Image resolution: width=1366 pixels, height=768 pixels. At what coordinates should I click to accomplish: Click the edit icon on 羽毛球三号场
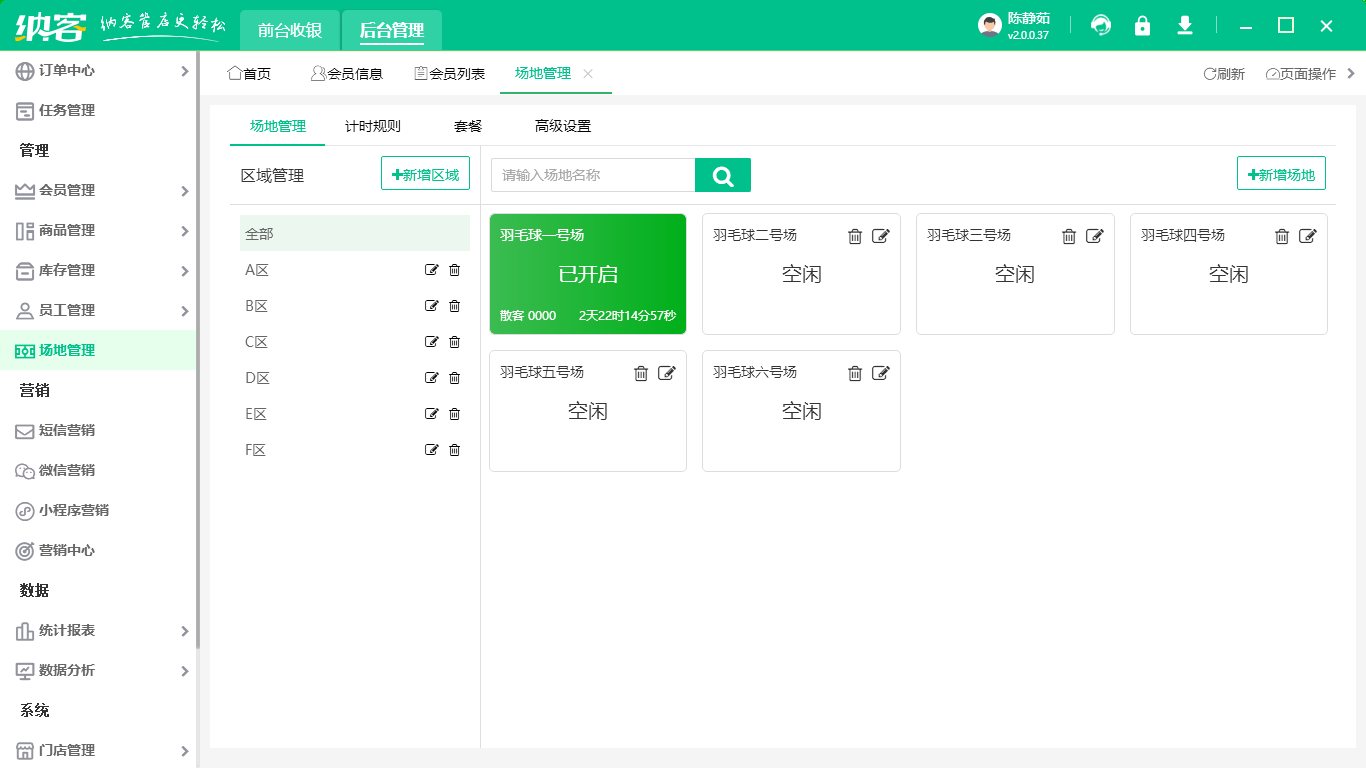pyautogui.click(x=1095, y=236)
